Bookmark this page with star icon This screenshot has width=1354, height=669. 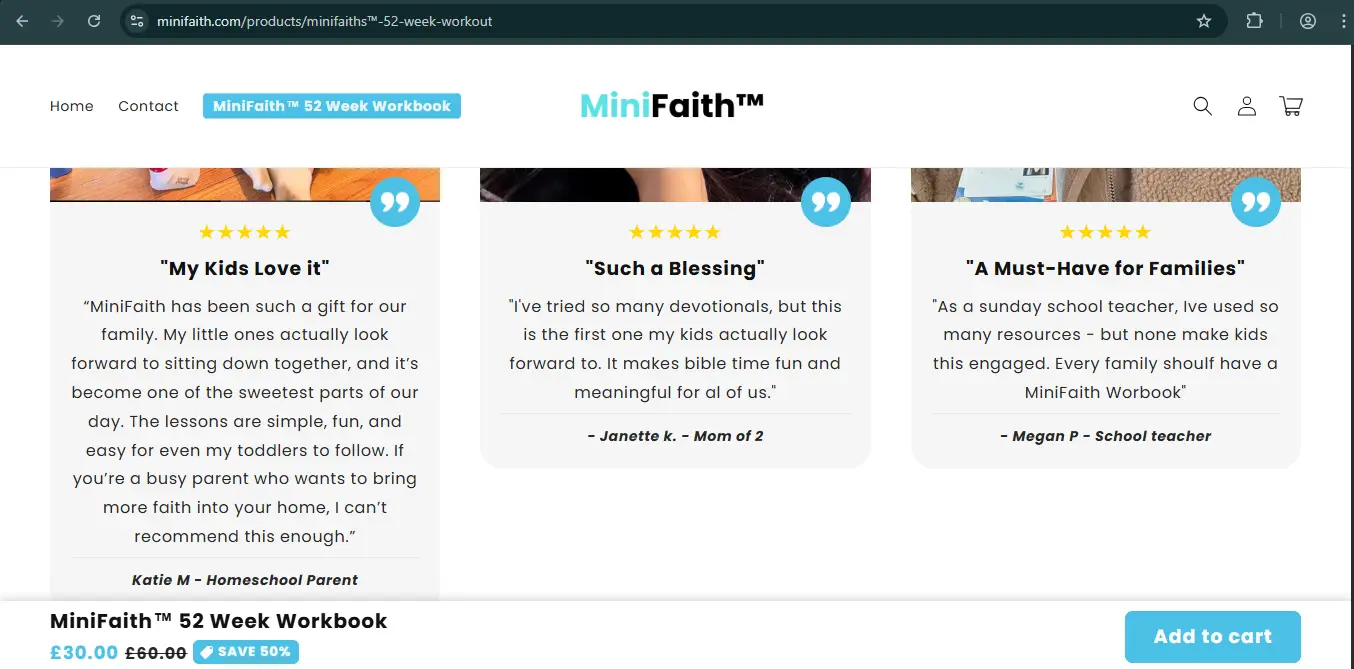[x=1204, y=21]
